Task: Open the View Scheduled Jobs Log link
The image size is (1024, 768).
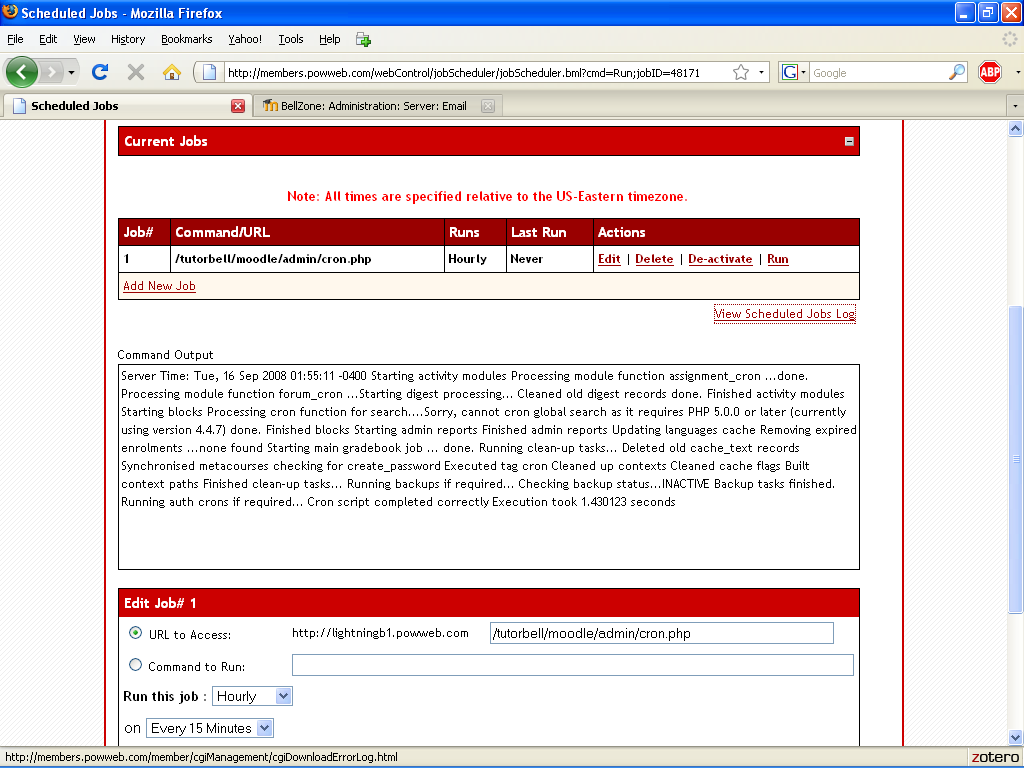Action: pos(785,314)
